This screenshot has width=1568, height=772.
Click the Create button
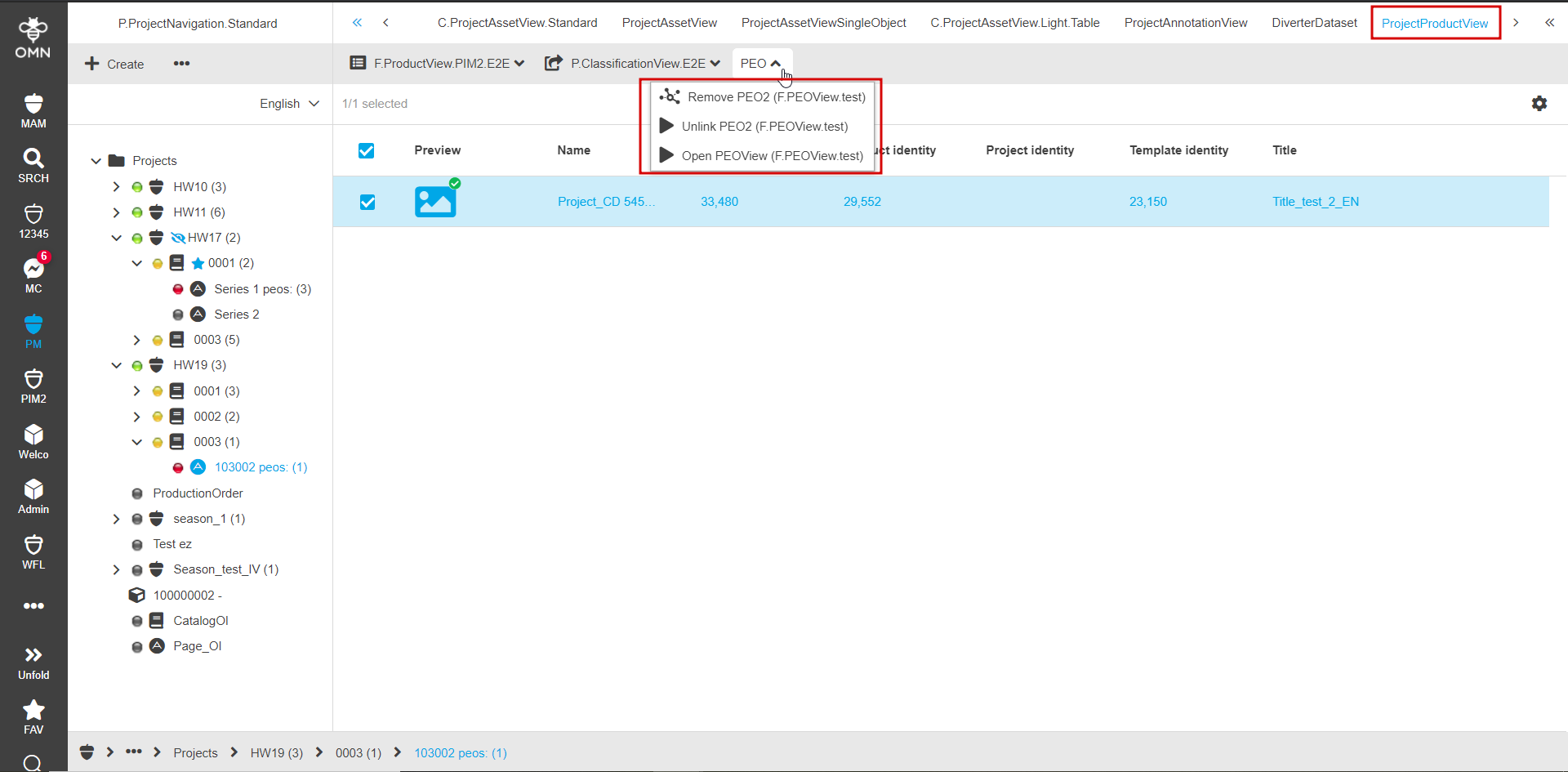114,64
